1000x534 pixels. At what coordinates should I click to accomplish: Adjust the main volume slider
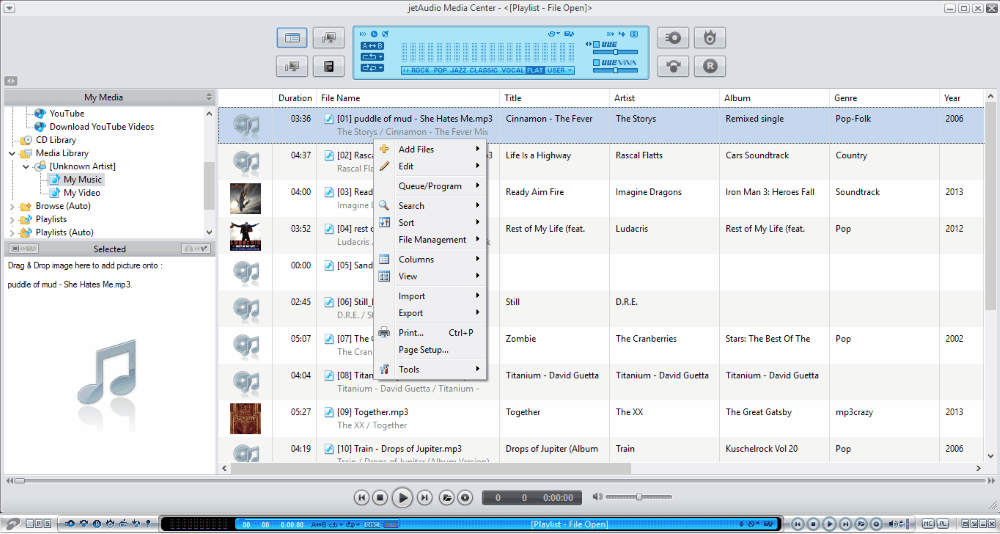(x=640, y=497)
